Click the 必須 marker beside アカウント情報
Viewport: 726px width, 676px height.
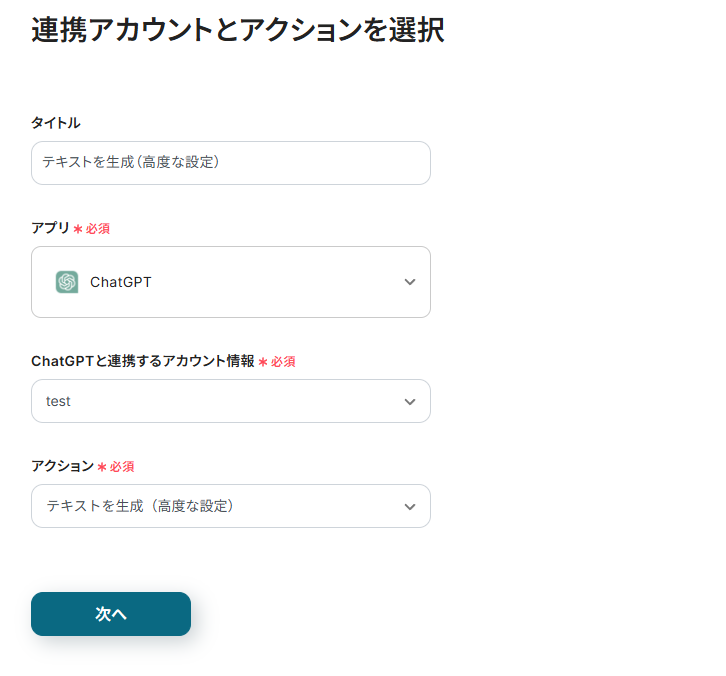click(283, 362)
